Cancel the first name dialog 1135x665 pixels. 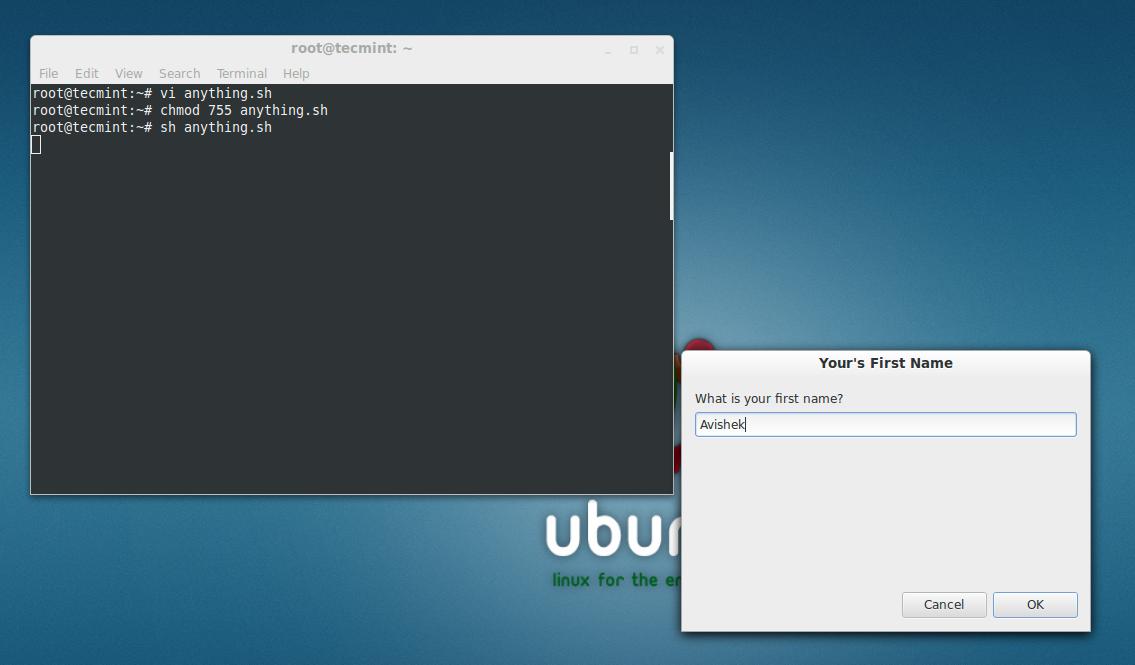point(944,604)
